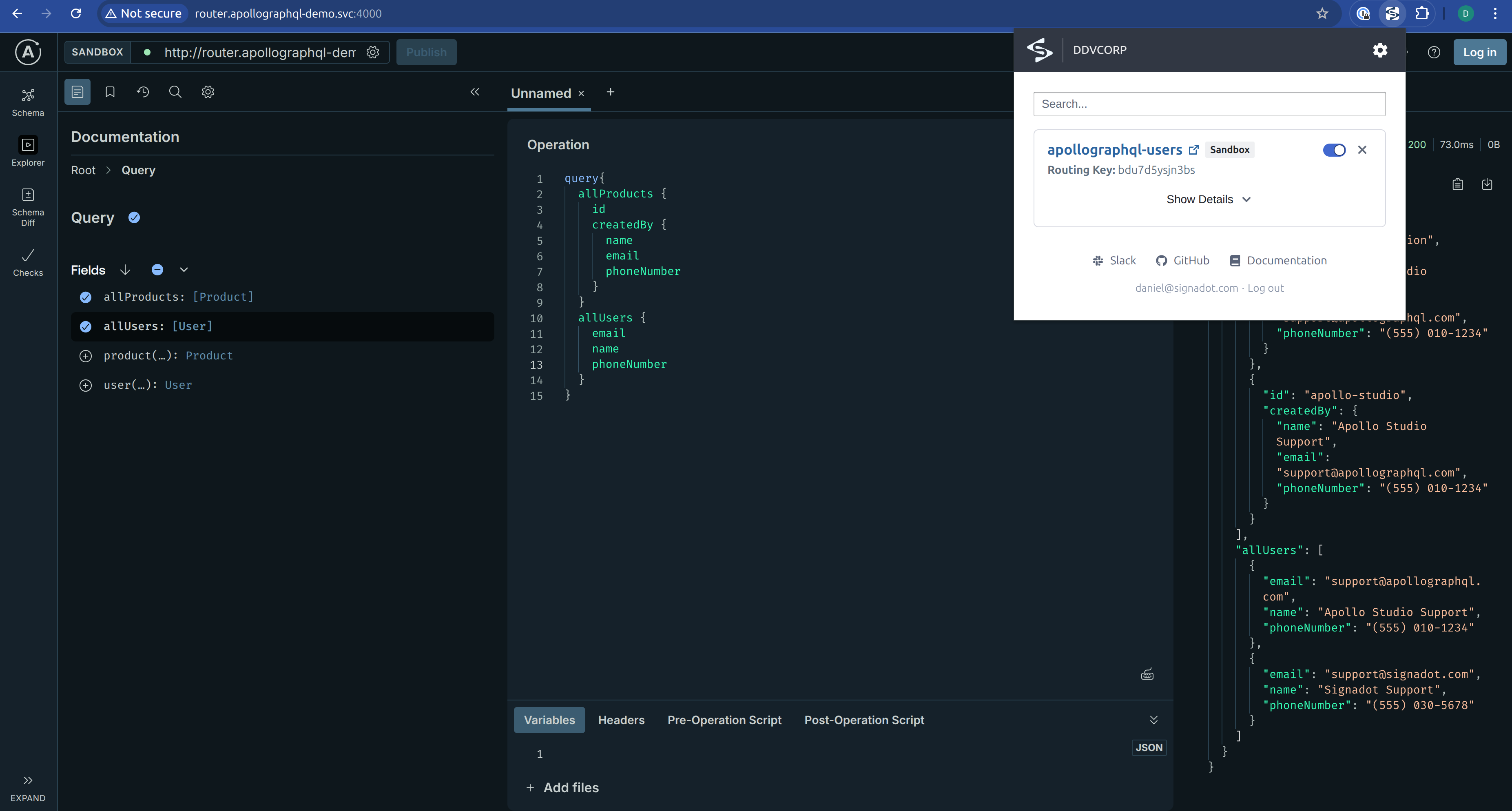This screenshot has width=1512, height=811.
Task: Open the help question mark icon
Action: [1434, 52]
